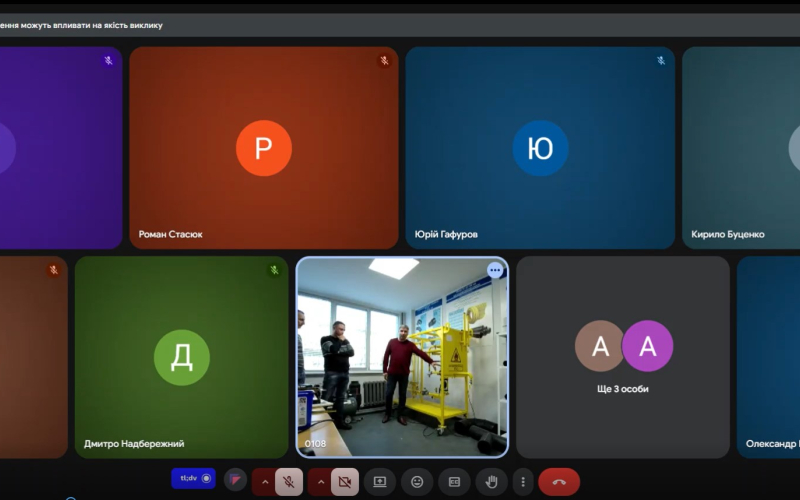
Task: Unmute the microphone in the bottom toolbar
Action: coord(289,482)
